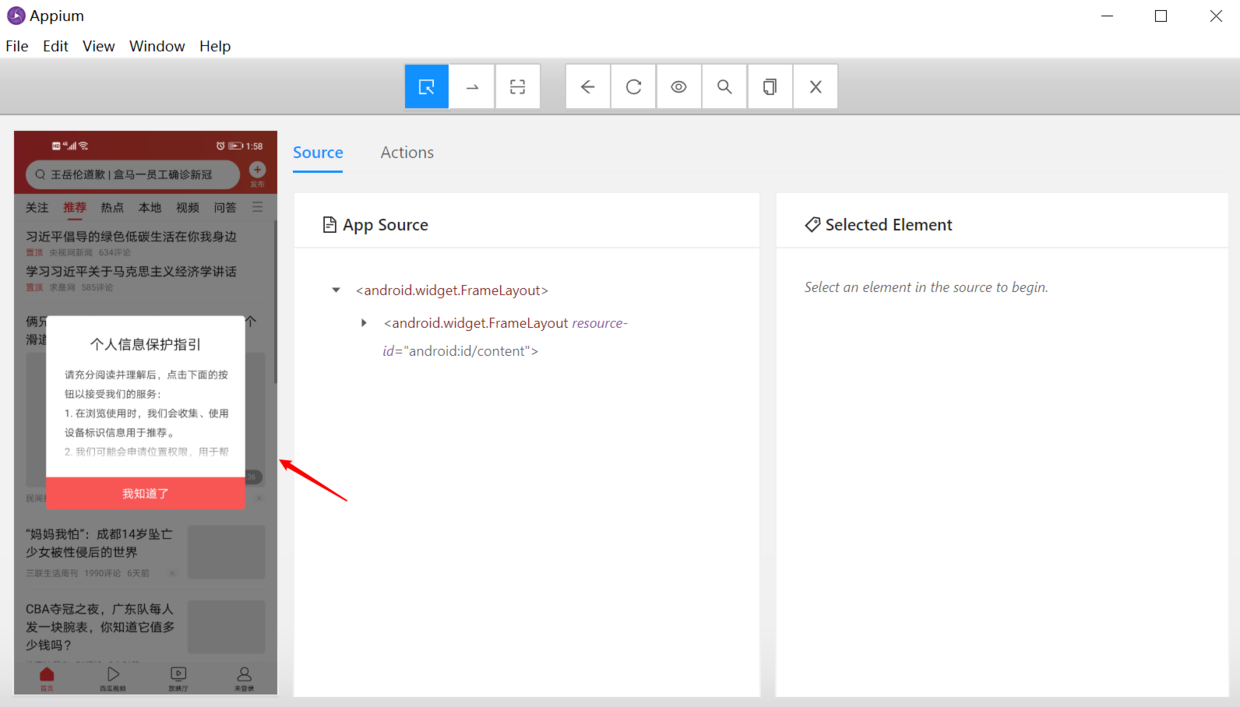
Task: Open the Help menu
Action: [x=215, y=46]
